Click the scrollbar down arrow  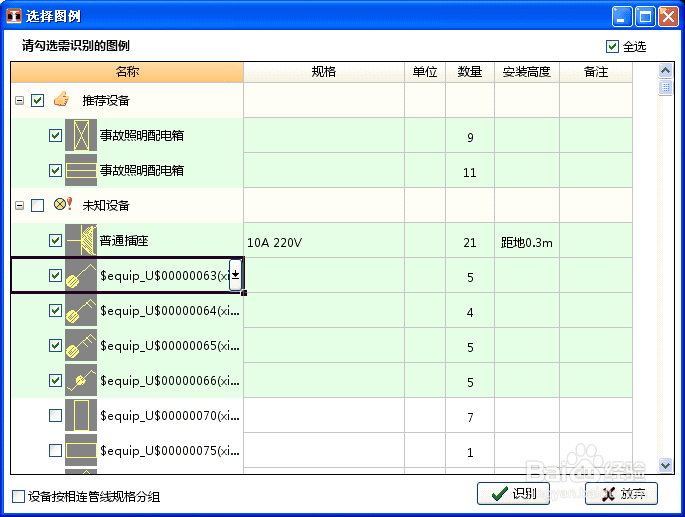pyautogui.click(x=665, y=465)
